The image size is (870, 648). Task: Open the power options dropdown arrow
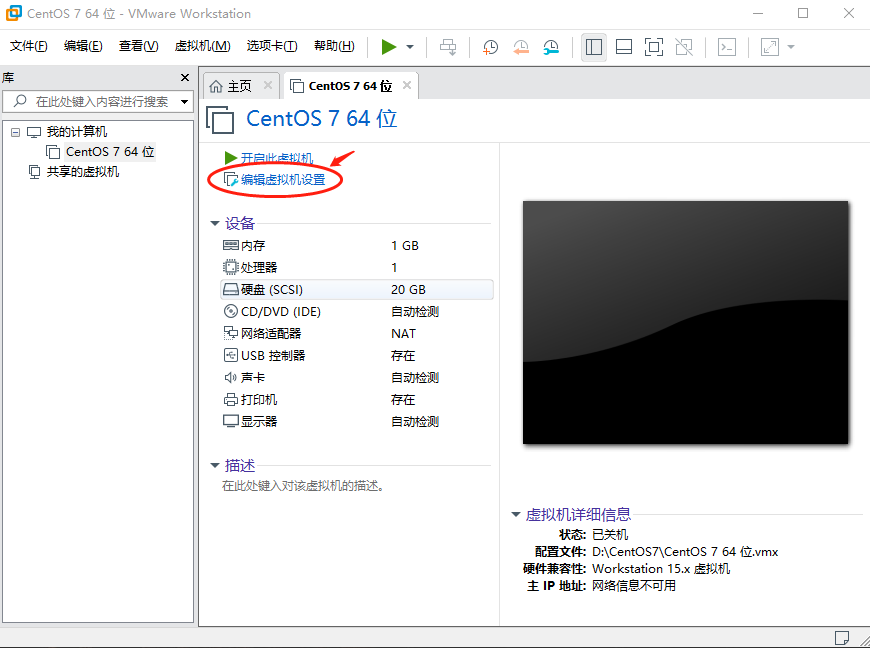click(x=410, y=47)
